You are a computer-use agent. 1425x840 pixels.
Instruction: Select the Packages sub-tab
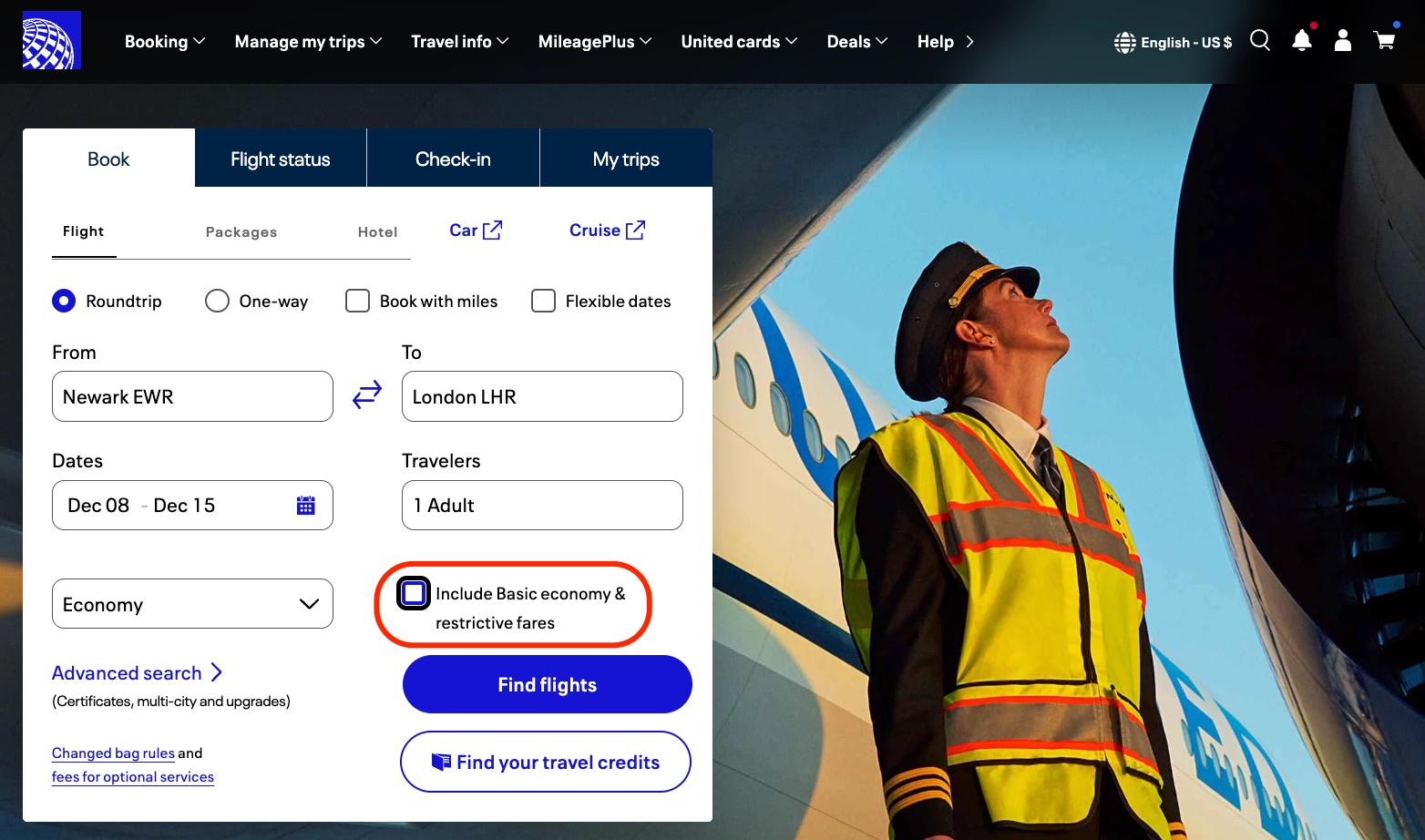[x=241, y=232]
